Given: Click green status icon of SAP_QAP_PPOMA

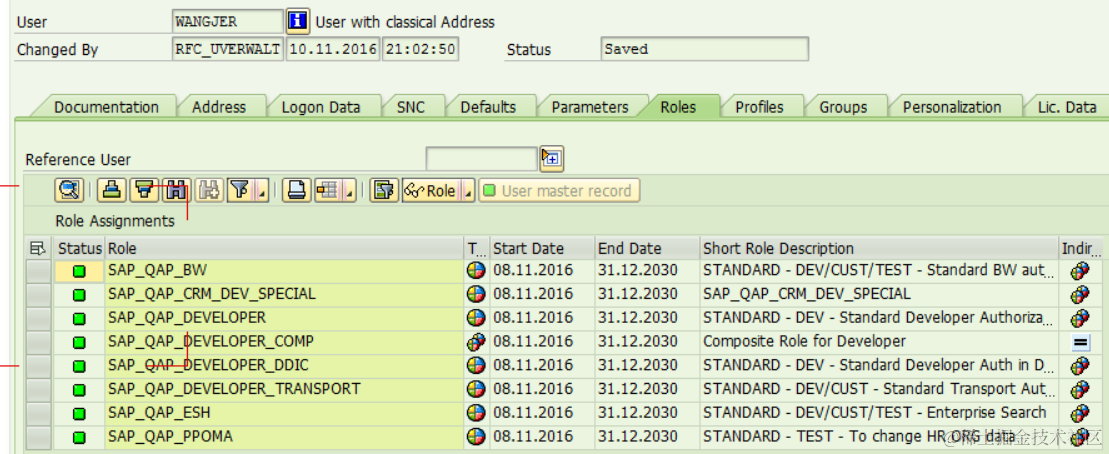Looking at the screenshot, I should 79,436.
